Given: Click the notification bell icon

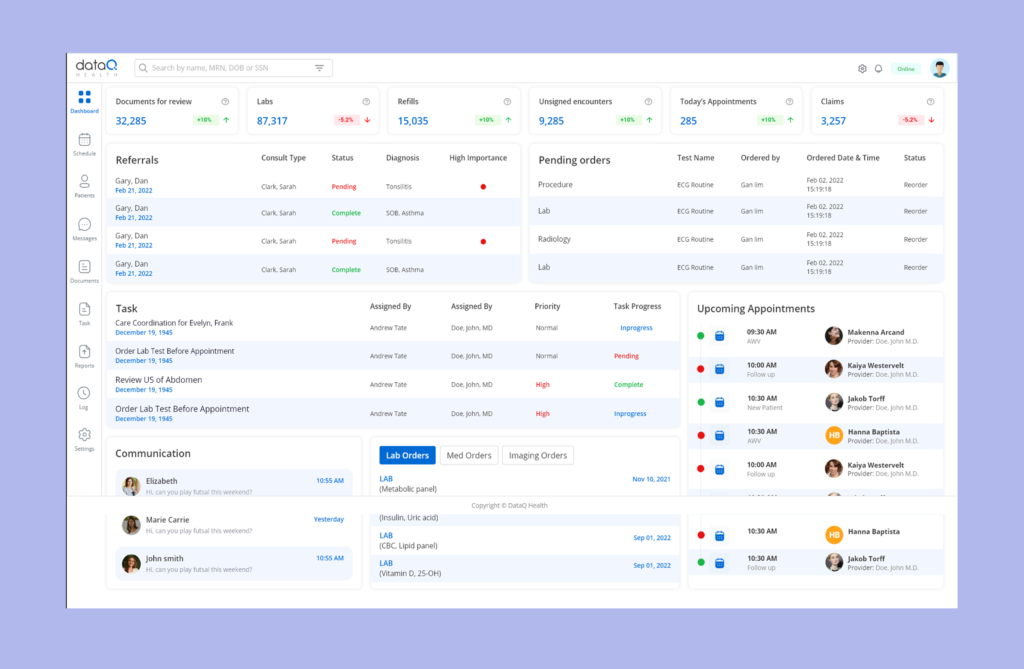Looking at the screenshot, I should 878,69.
